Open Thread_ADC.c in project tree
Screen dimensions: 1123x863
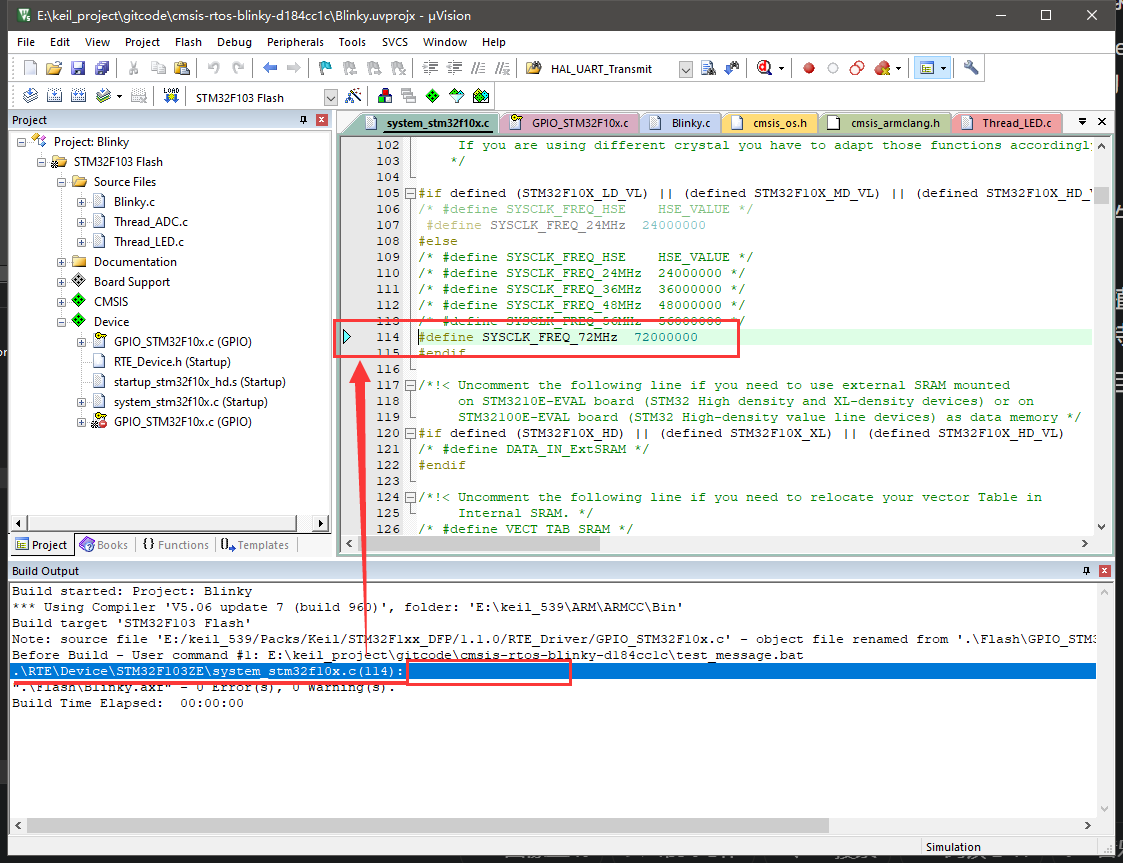150,222
